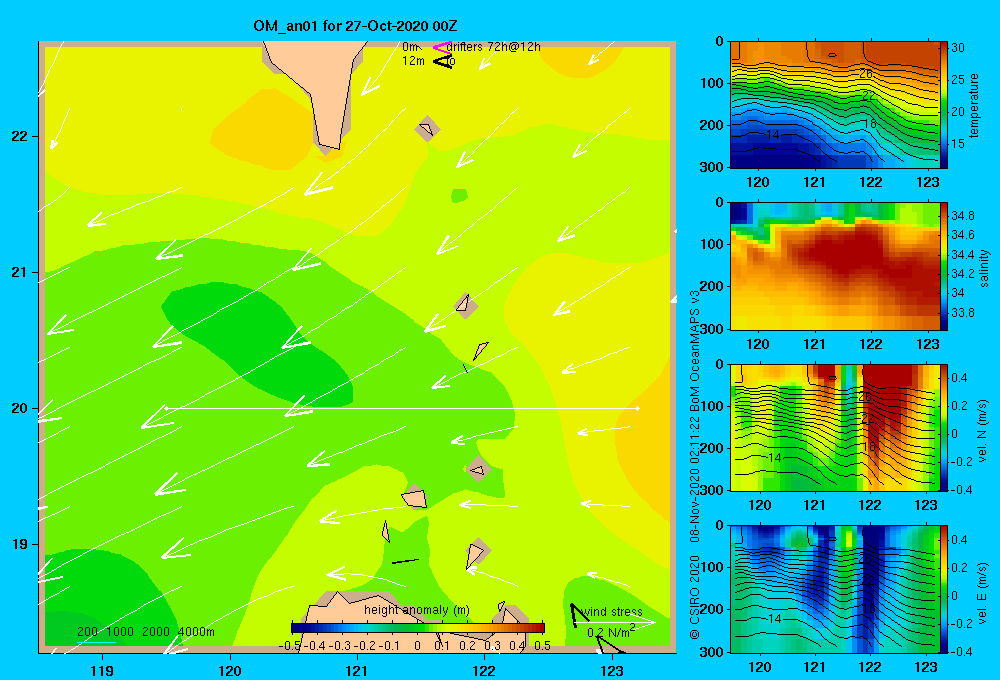Click the vertical 'vel. E (m/s)' label
The height and width of the screenshot is (680, 1000).
click(x=982, y=593)
